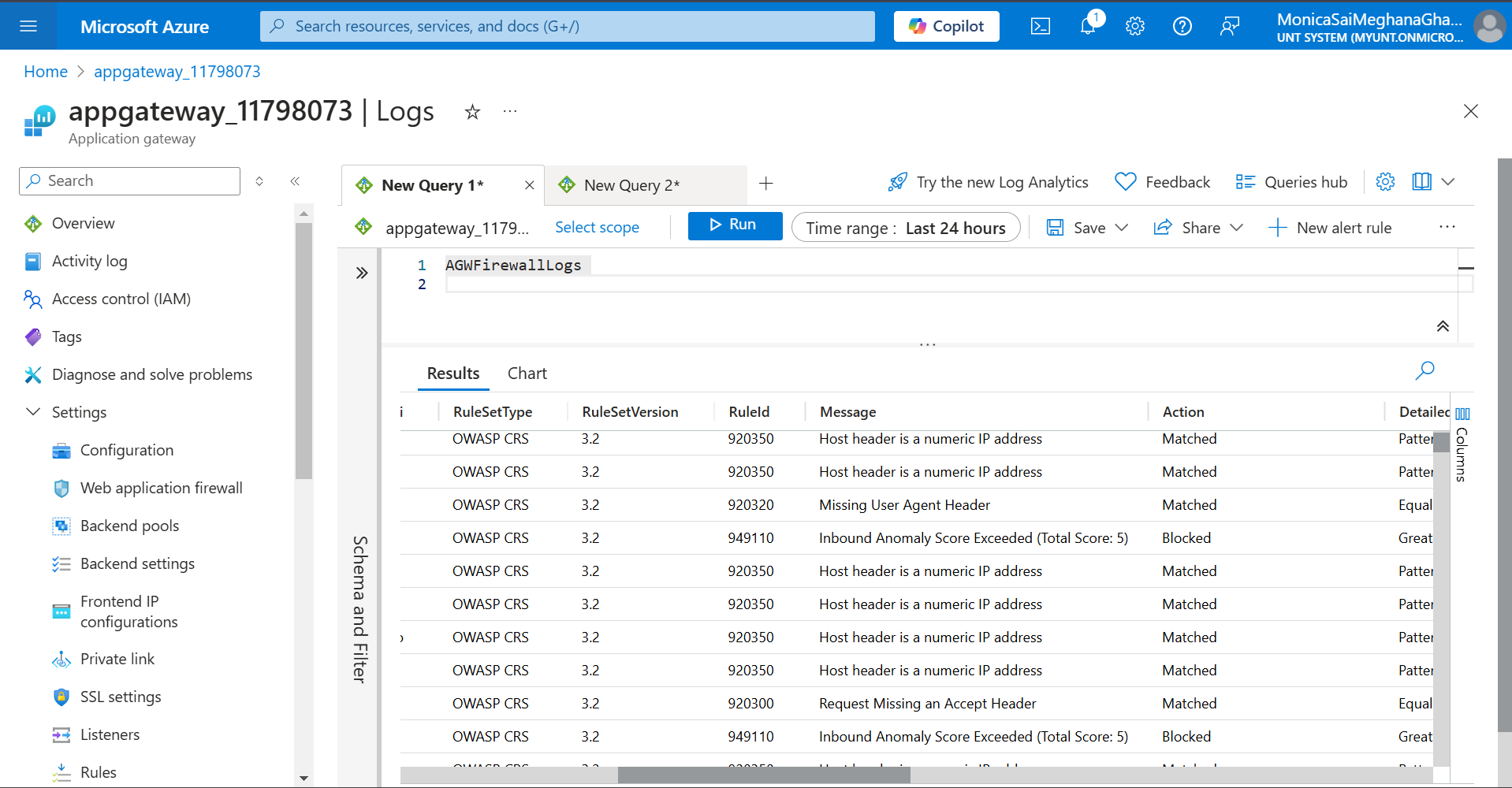Screen dimensions: 1512x788
Task: Click Select scope link
Action: (597, 228)
